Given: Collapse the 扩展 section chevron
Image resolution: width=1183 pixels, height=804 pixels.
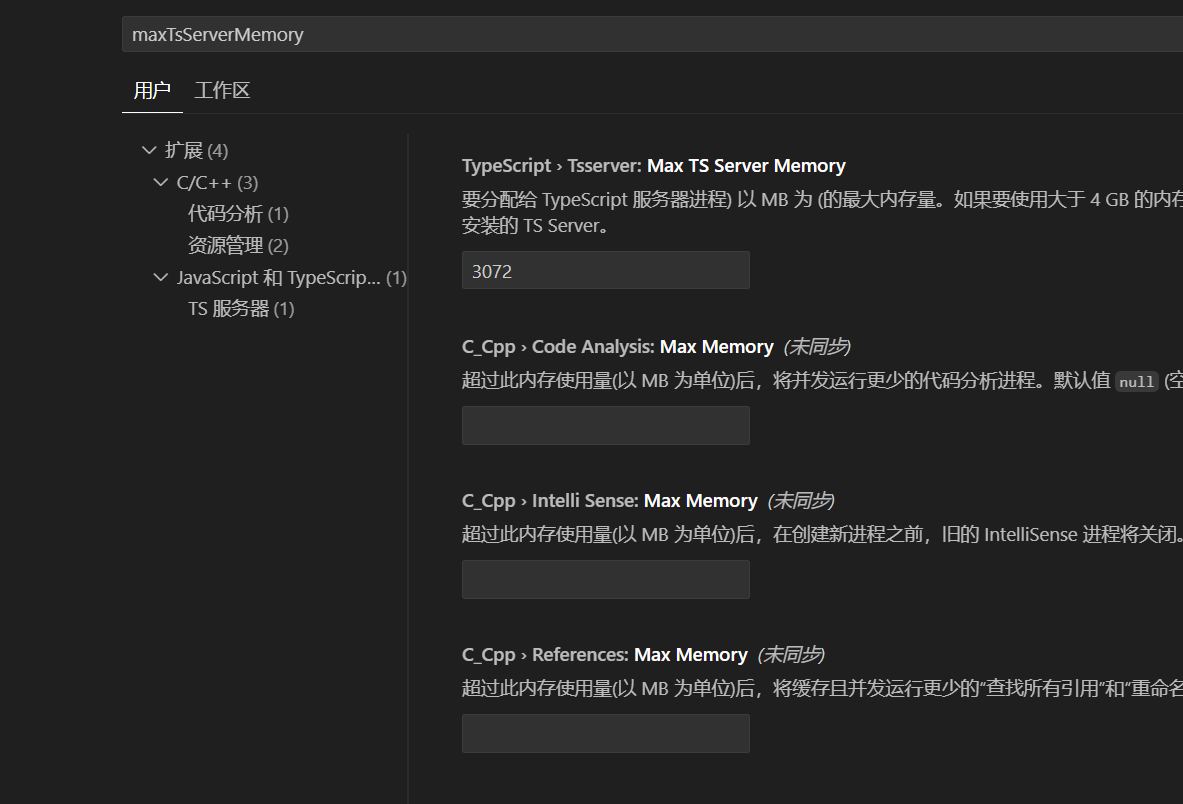Looking at the screenshot, I should (x=149, y=150).
